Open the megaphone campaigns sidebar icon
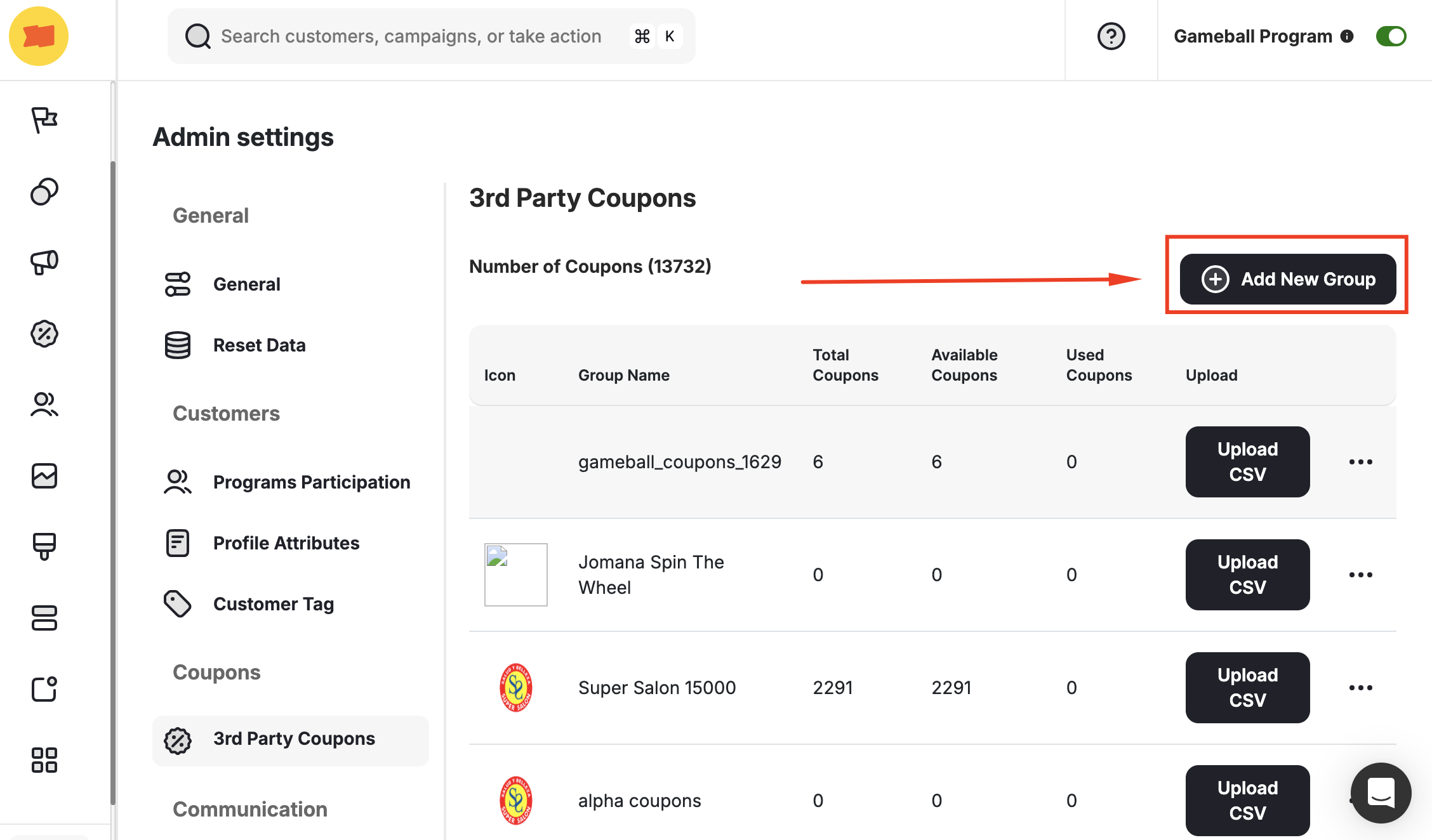The height and width of the screenshot is (840, 1432). tap(44, 261)
